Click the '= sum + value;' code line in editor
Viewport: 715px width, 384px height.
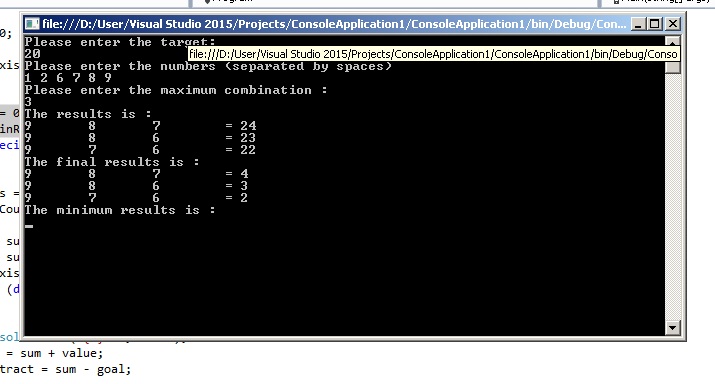[55, 353]
